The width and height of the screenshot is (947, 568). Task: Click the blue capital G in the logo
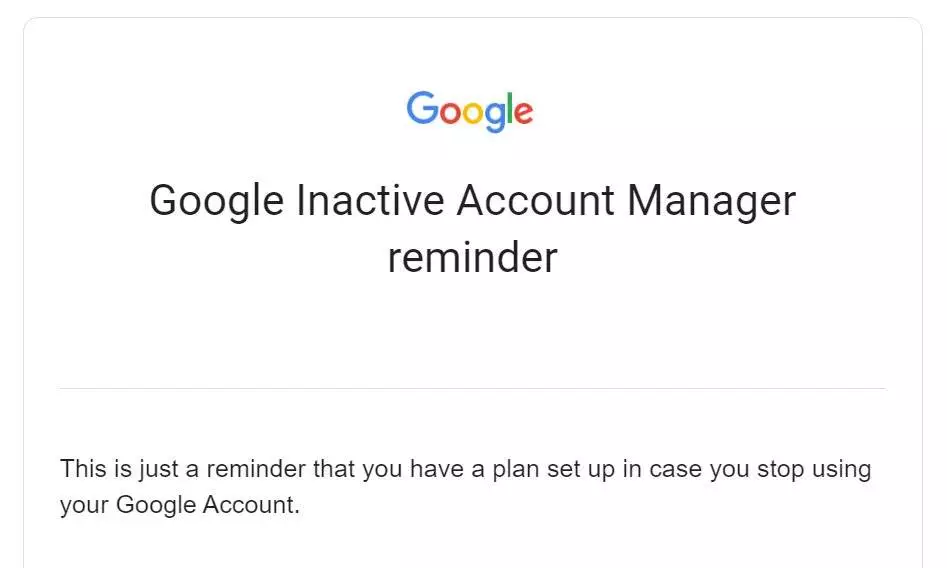click(422, 108)
